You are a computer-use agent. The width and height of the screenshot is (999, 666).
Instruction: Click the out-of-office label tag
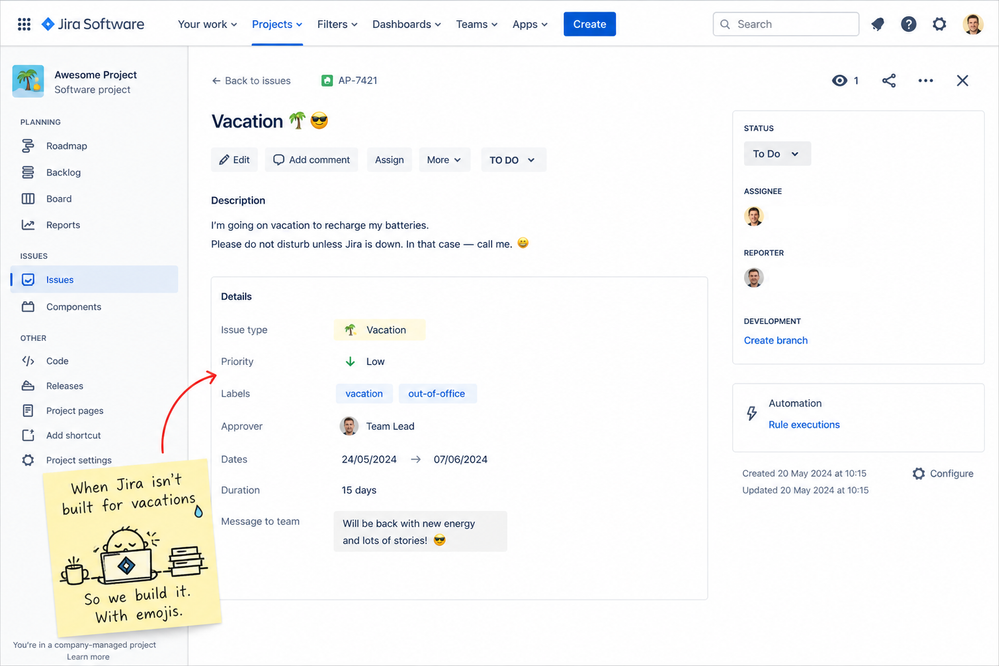coord(437,394)
